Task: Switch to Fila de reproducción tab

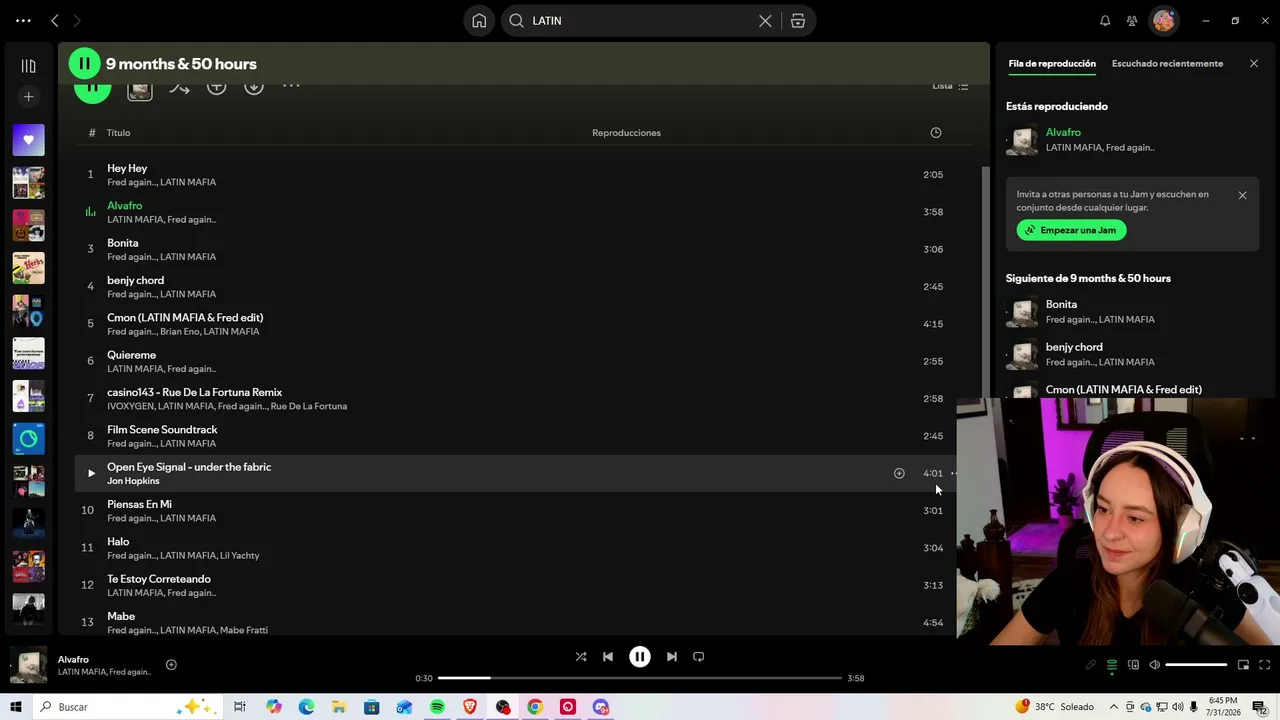Action: pos(1052,64)
